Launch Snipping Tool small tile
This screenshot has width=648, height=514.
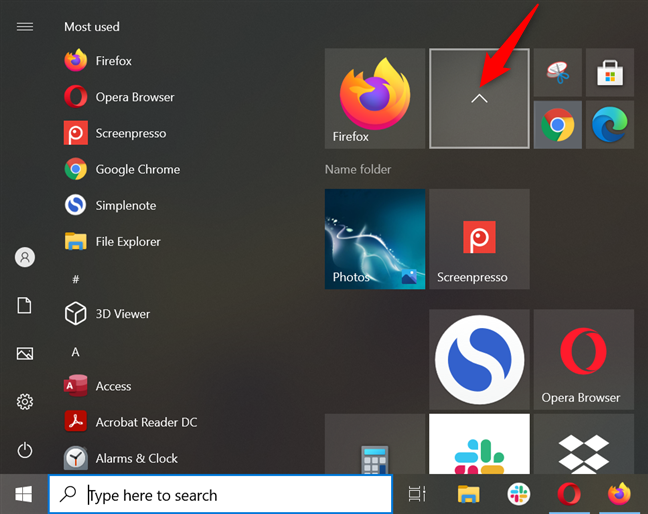click(x=557, y=72)
